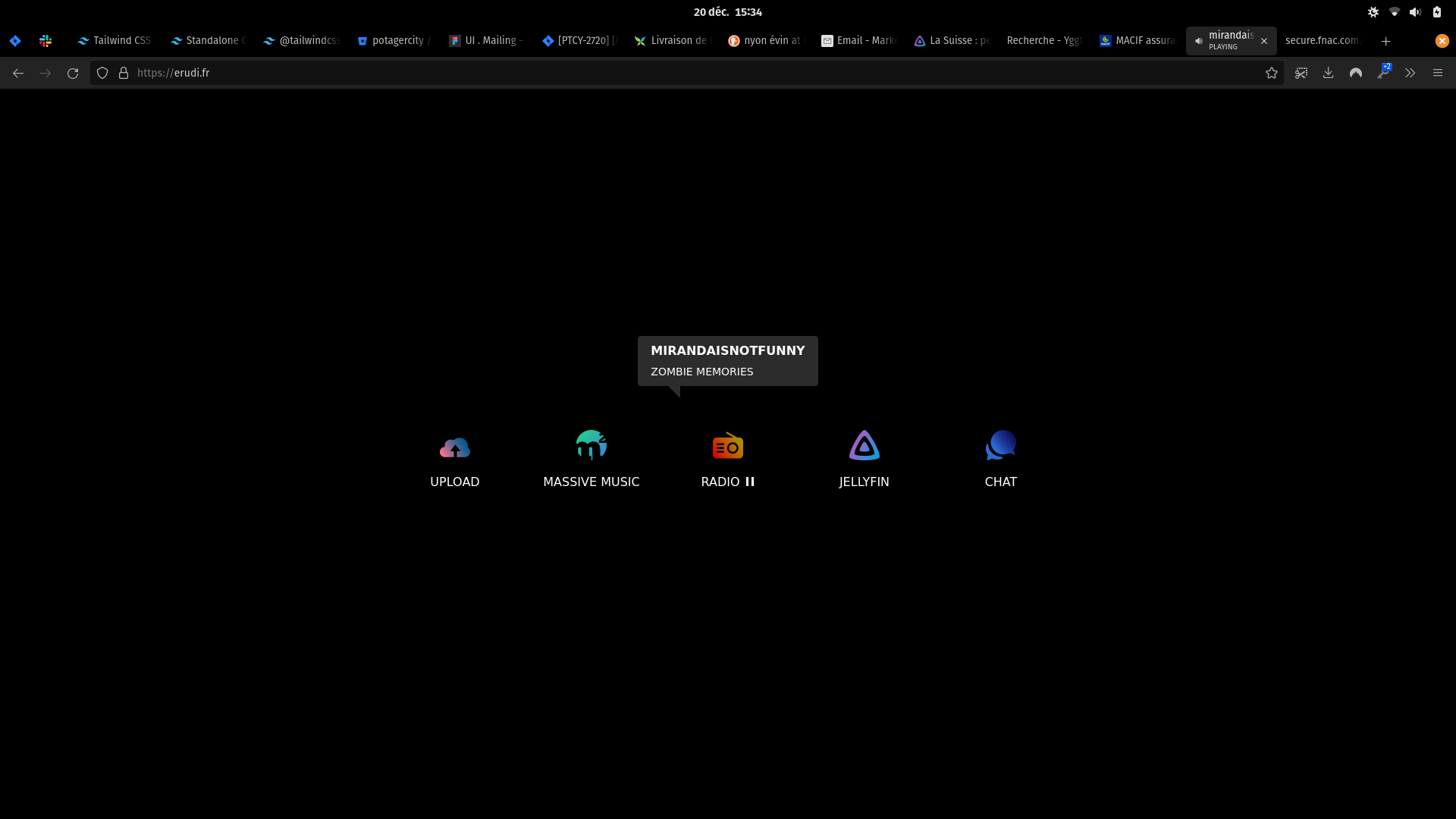Click the erudi.fr address bar
Viewport: 1456px width, 819px height.
click(682, 73)
